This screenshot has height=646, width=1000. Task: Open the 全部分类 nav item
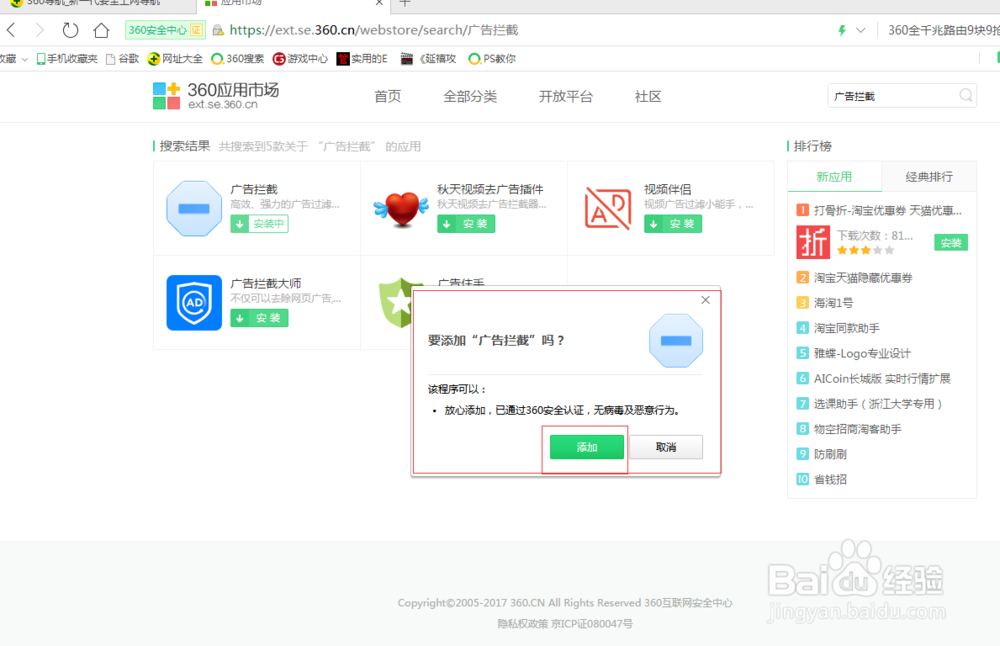(x=470, y=96)
